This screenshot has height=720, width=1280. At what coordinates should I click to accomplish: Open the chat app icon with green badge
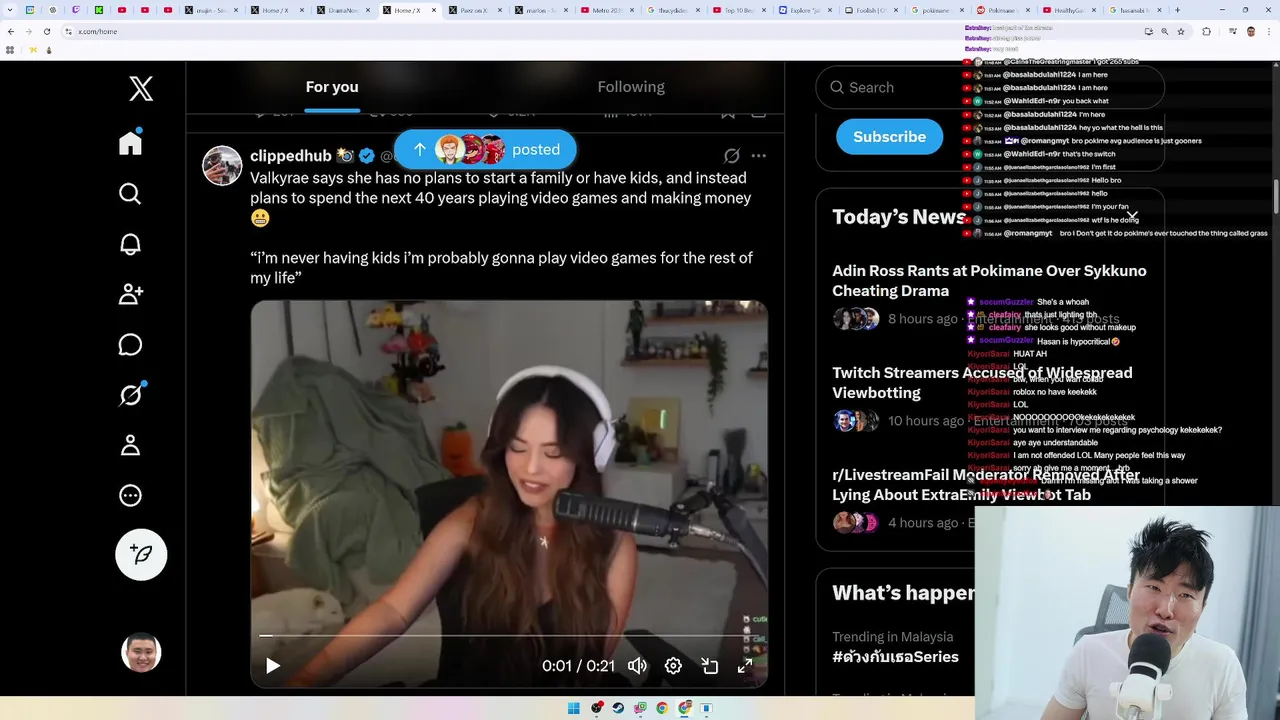point(640,708)
